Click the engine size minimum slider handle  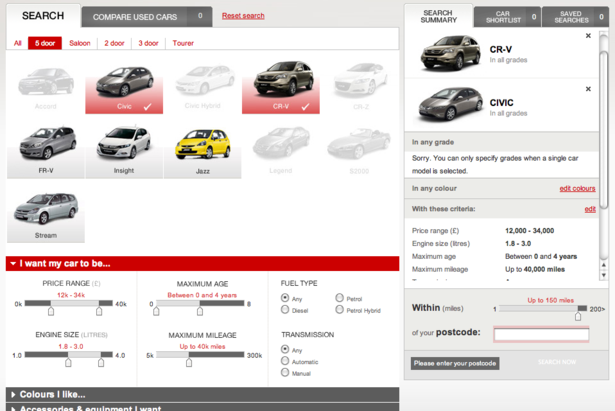click(68, 363)
